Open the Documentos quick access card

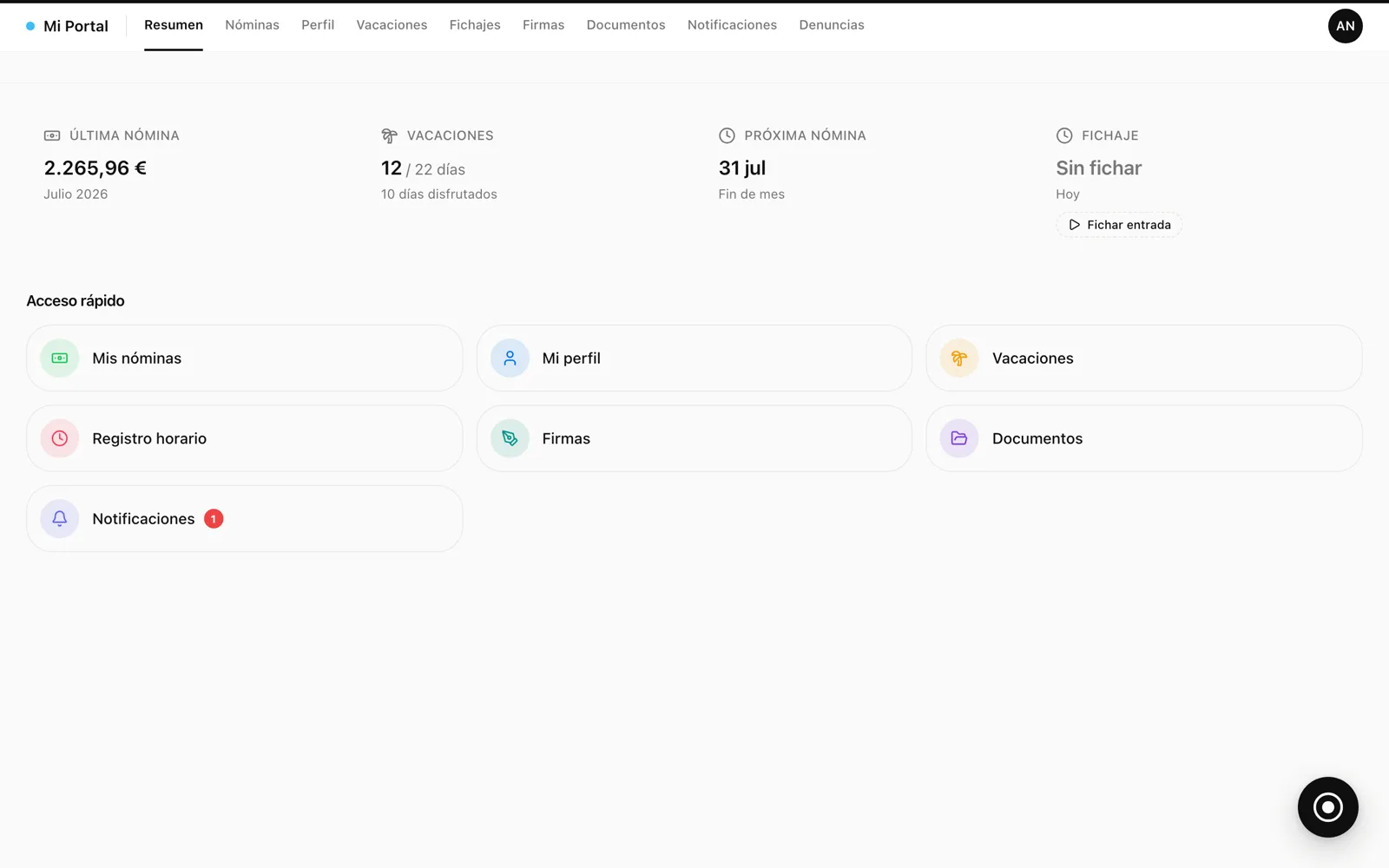1144,438
